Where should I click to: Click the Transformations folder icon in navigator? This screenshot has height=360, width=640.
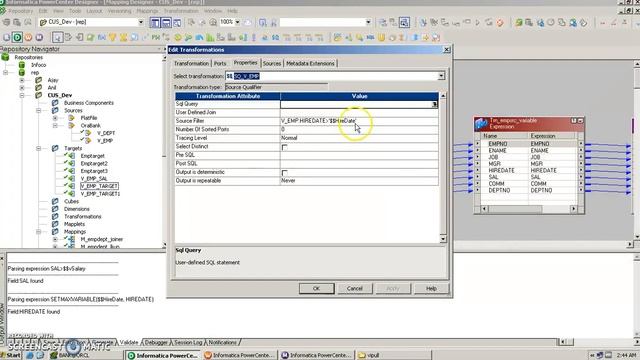[55, 216]
